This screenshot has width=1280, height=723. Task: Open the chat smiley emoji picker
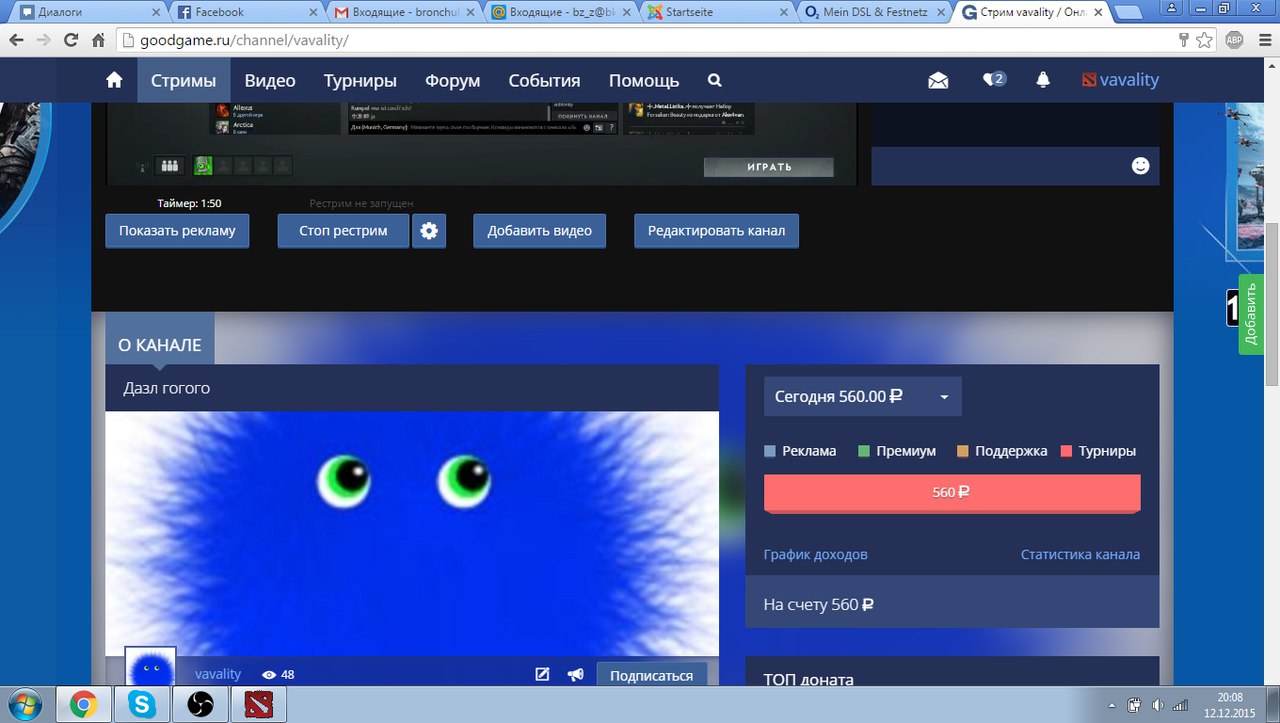tap(1141, 166)
